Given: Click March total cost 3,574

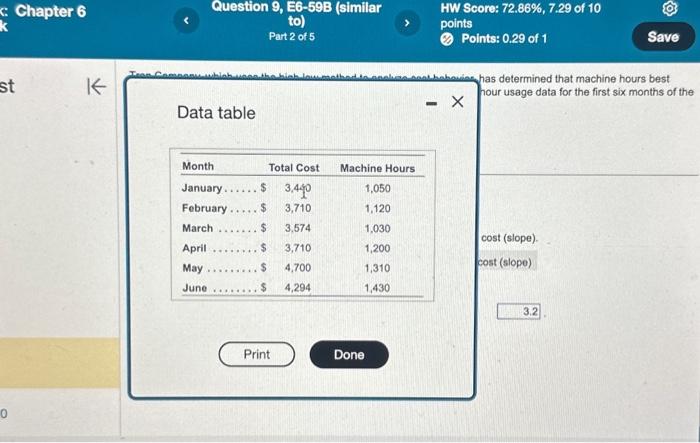Looking at the screenshot, I should pos(298,228).
